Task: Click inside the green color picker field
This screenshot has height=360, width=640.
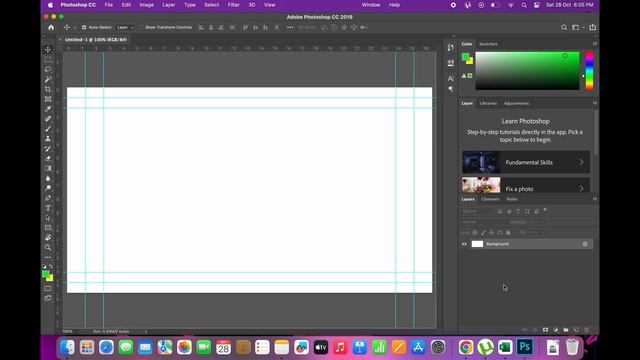Action: (x=527, y=71)
